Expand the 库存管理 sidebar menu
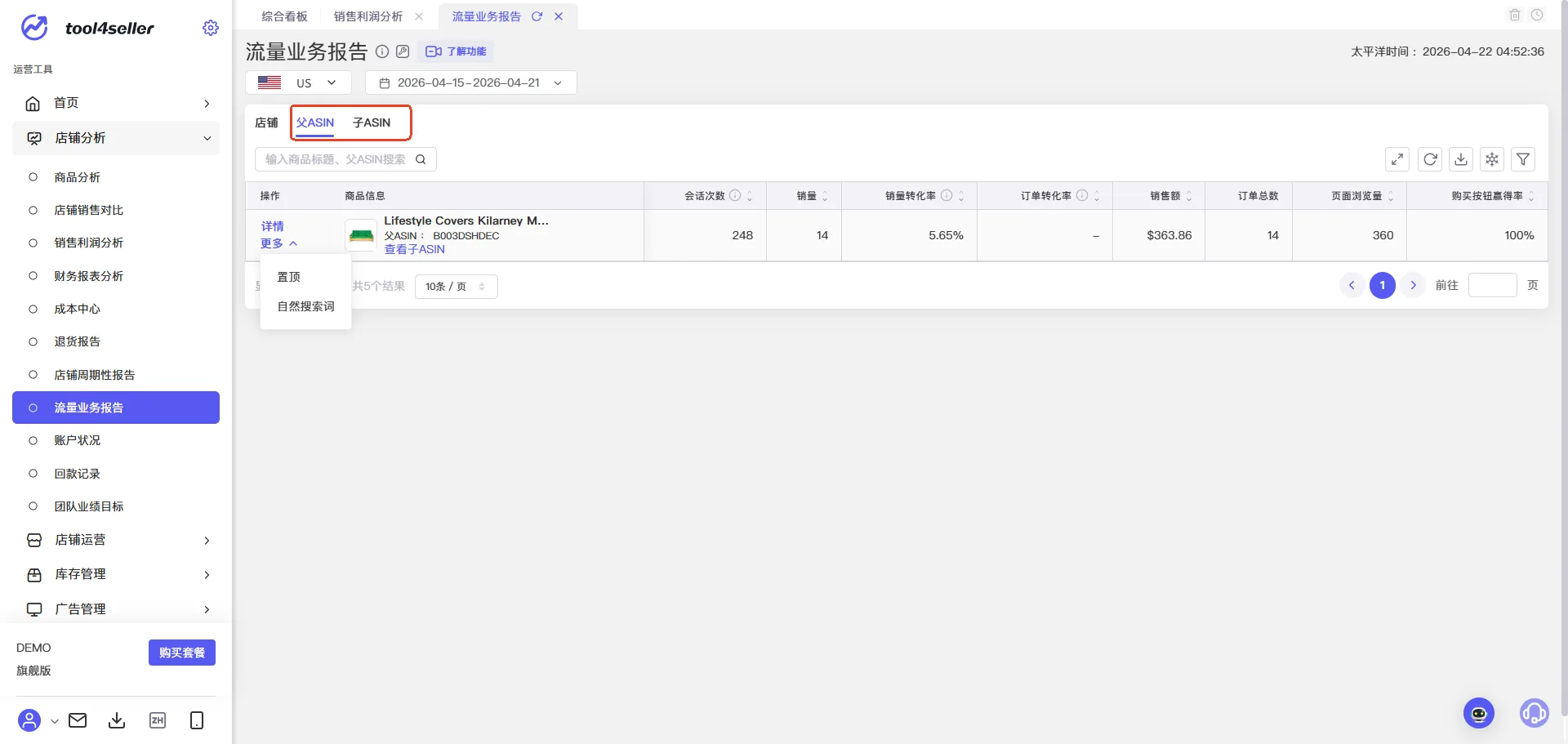 [x=116, y=574]
